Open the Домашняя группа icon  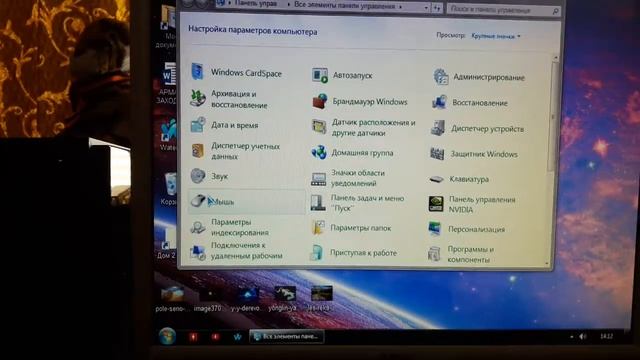click(x=319, y=153)
